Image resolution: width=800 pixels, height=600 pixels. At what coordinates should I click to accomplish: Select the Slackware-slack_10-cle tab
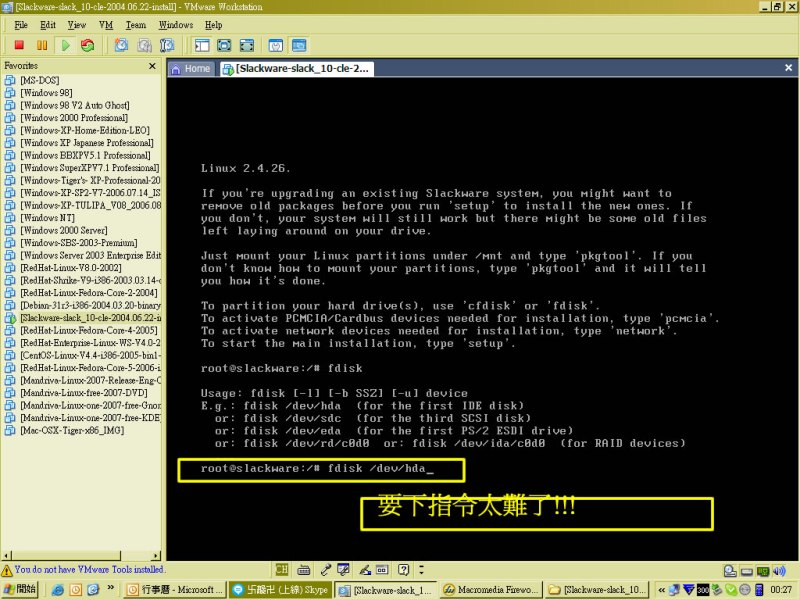coord(297,69)
